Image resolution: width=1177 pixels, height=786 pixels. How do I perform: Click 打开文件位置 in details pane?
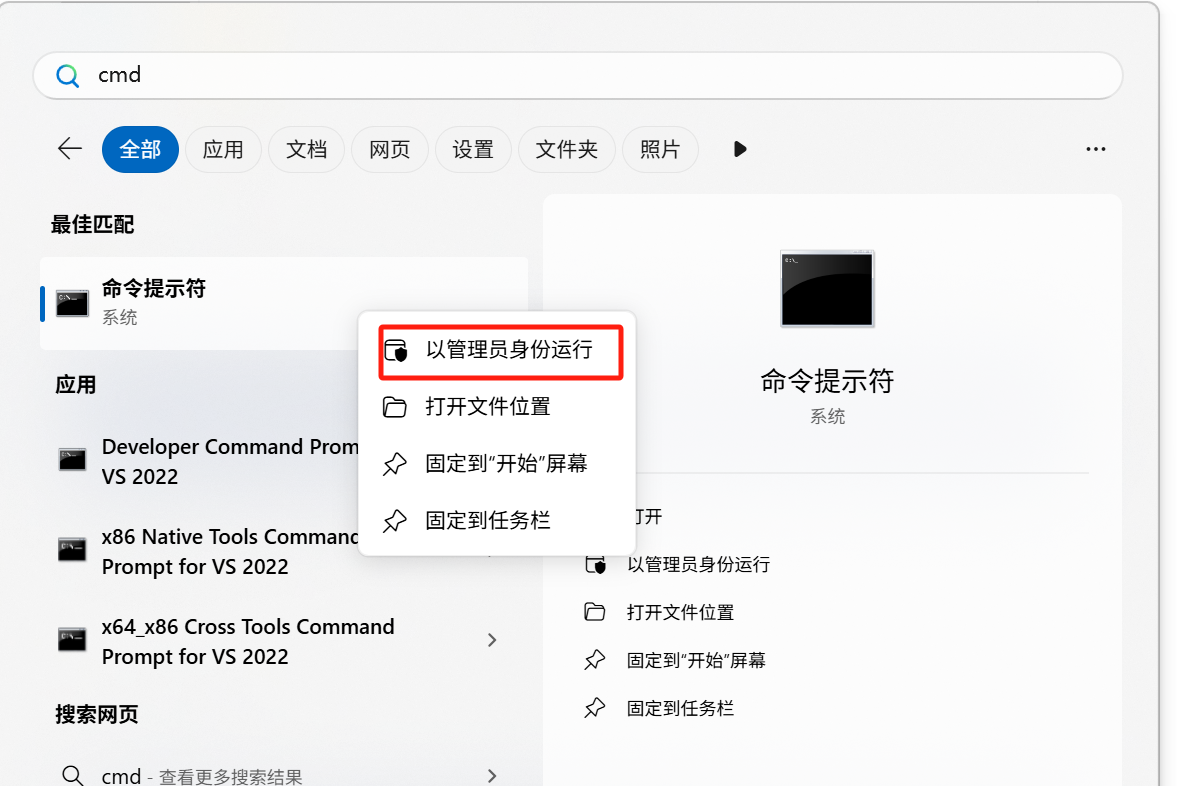click(x=680, y=613)
